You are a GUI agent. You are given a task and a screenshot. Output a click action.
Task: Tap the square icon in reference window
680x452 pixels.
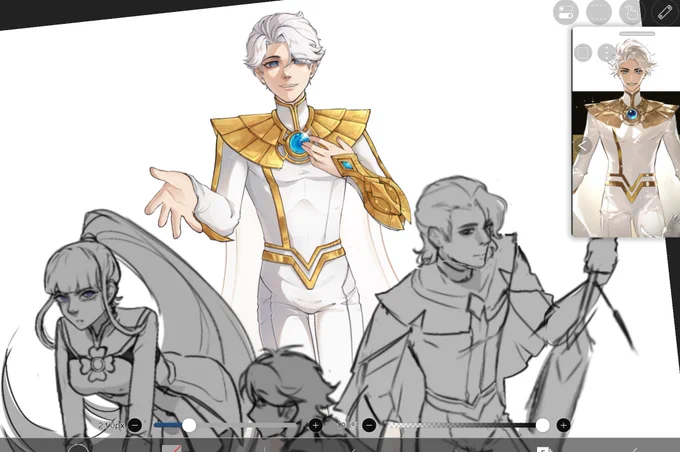pos(583,52)
